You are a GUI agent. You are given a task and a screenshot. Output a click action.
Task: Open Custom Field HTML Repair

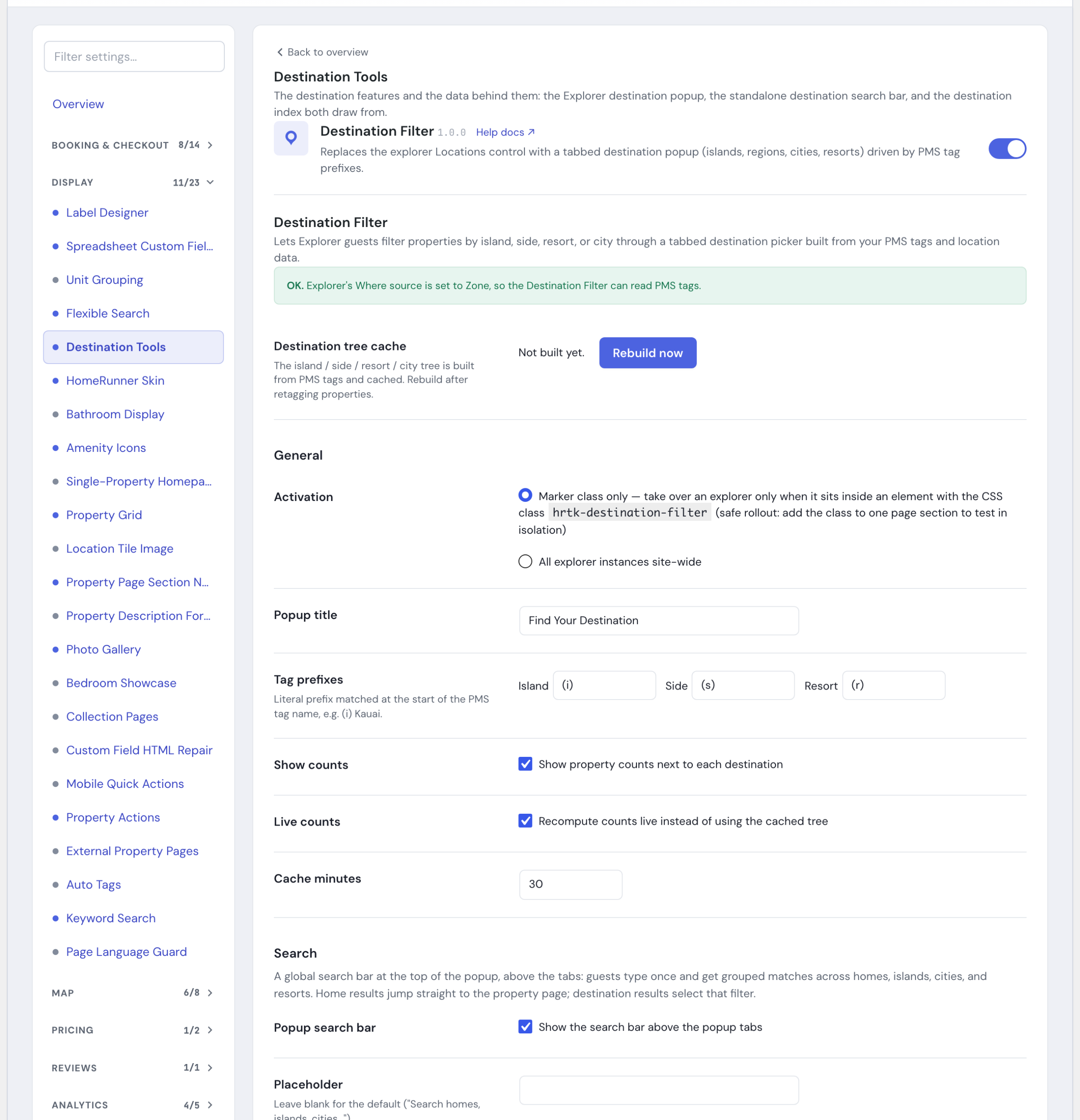(x=139, y=750)
